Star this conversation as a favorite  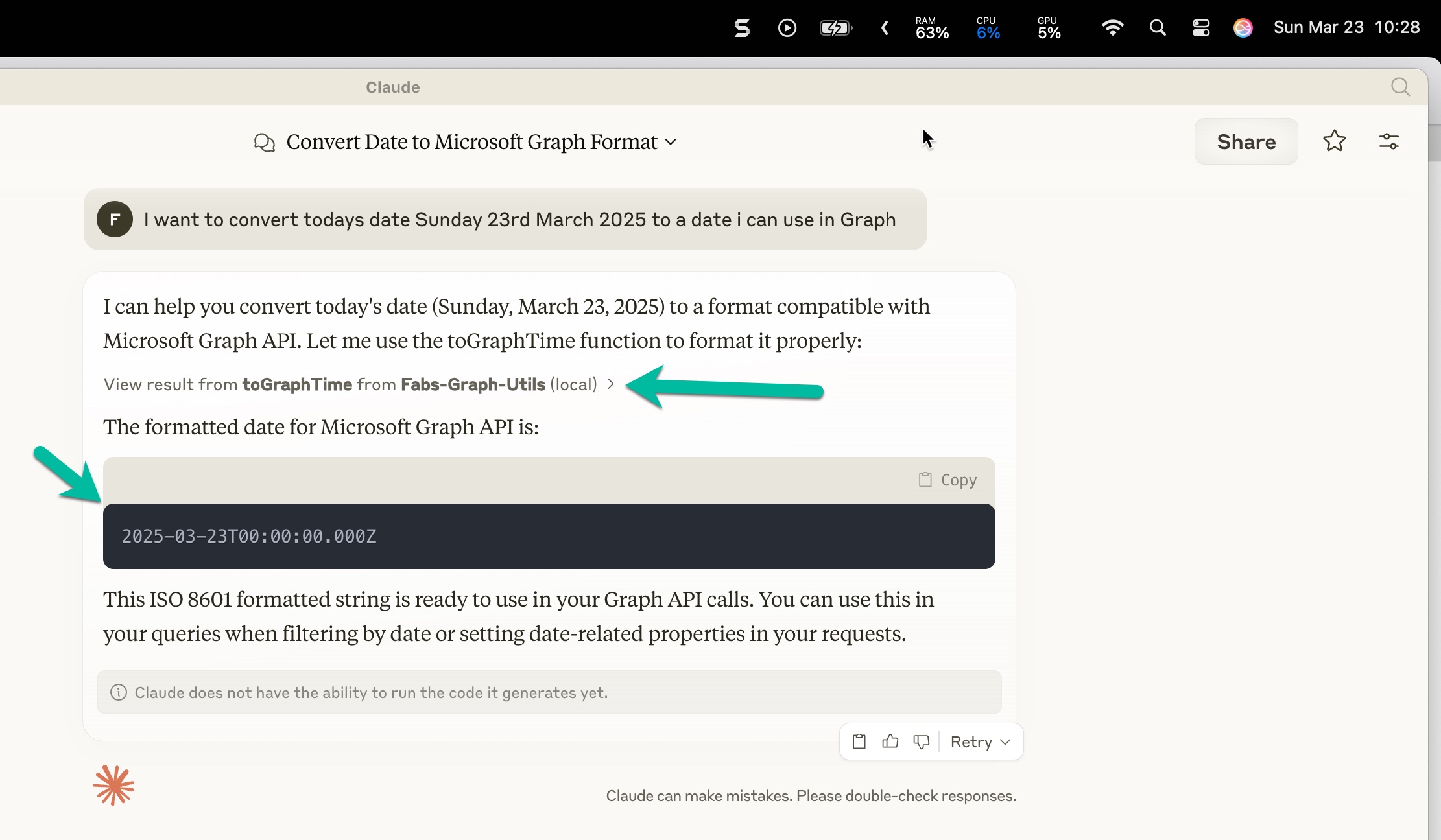click(x=1334, y=141)
